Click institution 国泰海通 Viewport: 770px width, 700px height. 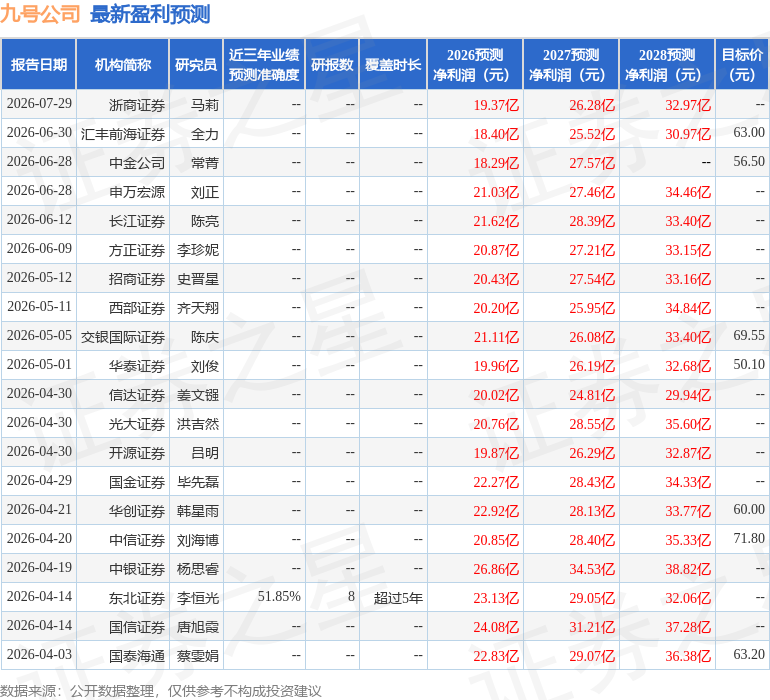pos(137,655)
